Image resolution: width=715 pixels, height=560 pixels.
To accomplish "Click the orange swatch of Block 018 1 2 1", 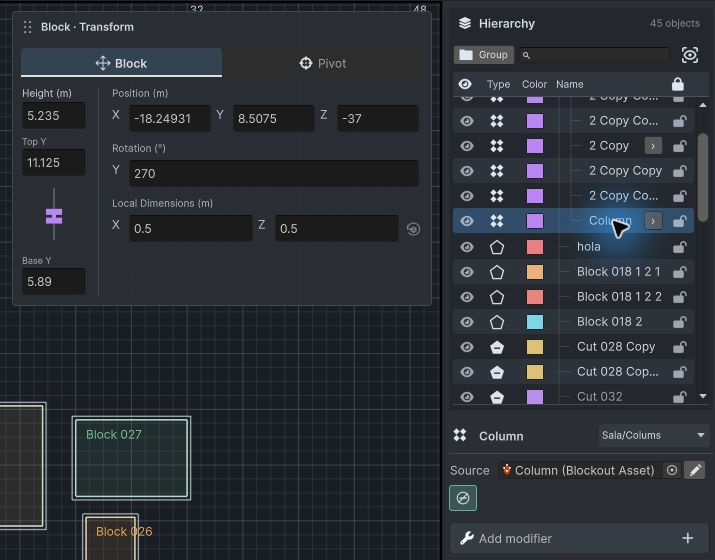I will [x=535, y=272].
